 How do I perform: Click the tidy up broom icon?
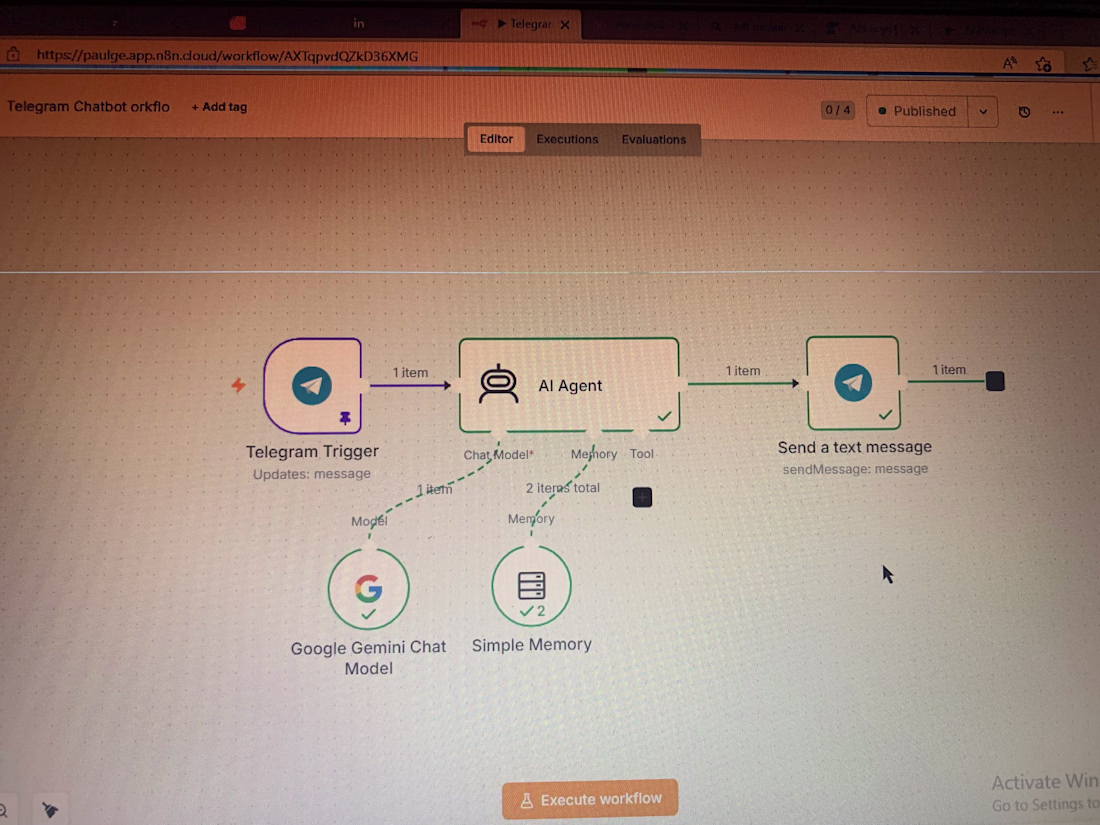pos(50,810)
